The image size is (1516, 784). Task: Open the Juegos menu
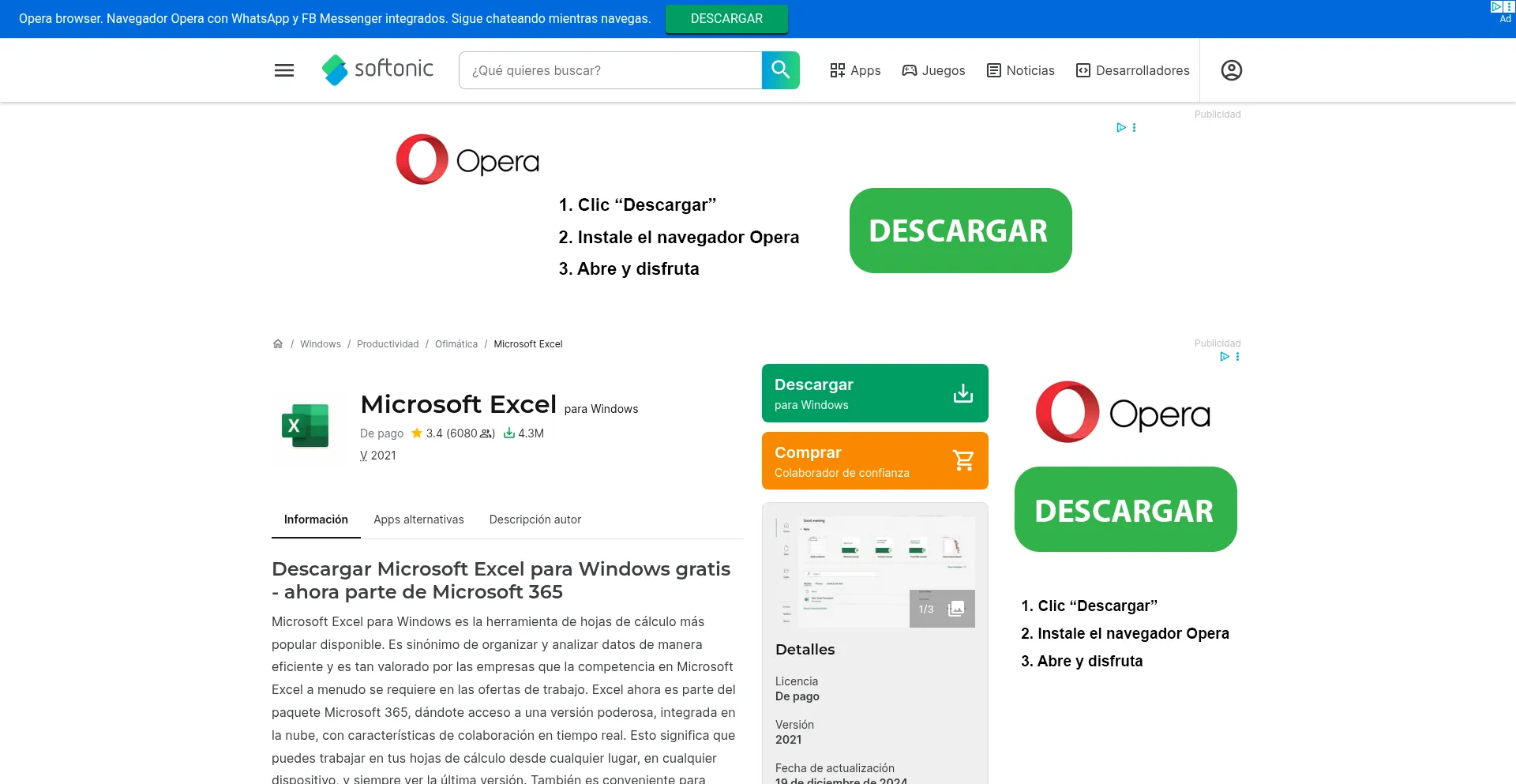tap(933, 70)
